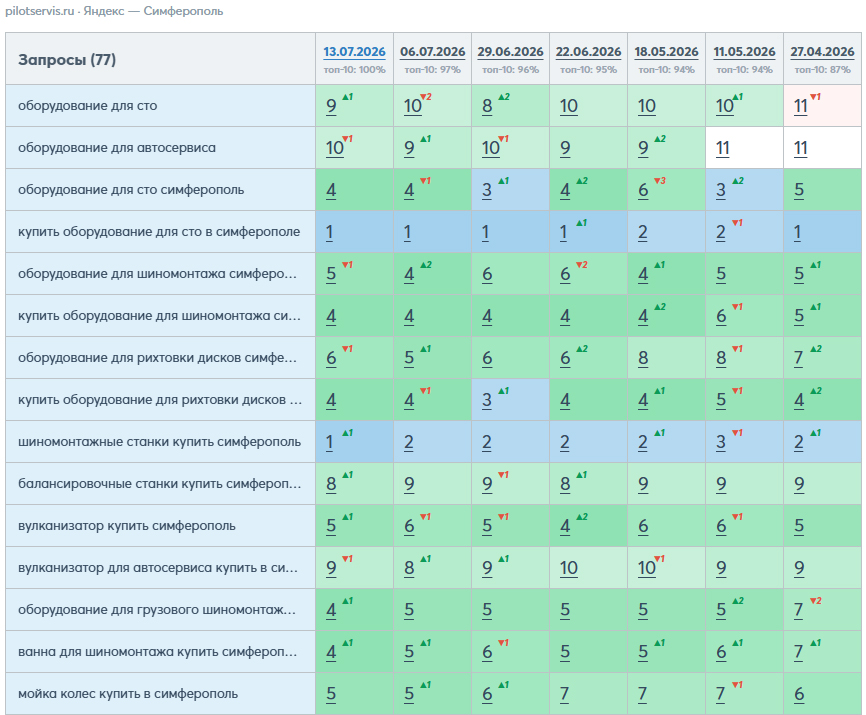Click the Запросы (77) column header
866x715 pixels.
(67, 60)
